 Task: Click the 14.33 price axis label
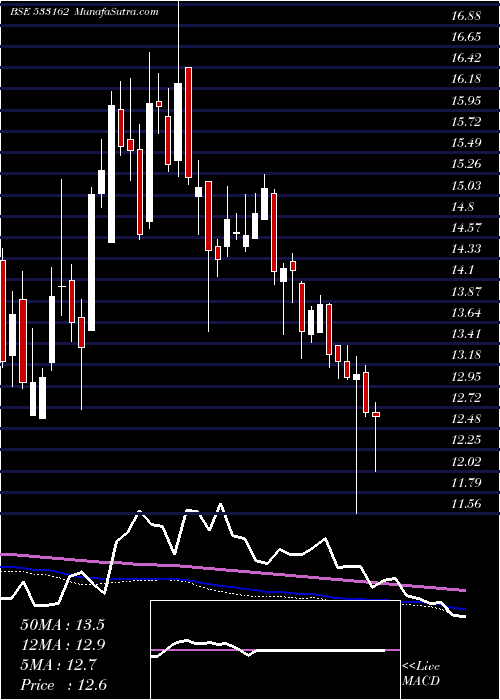tap(466, 249)
